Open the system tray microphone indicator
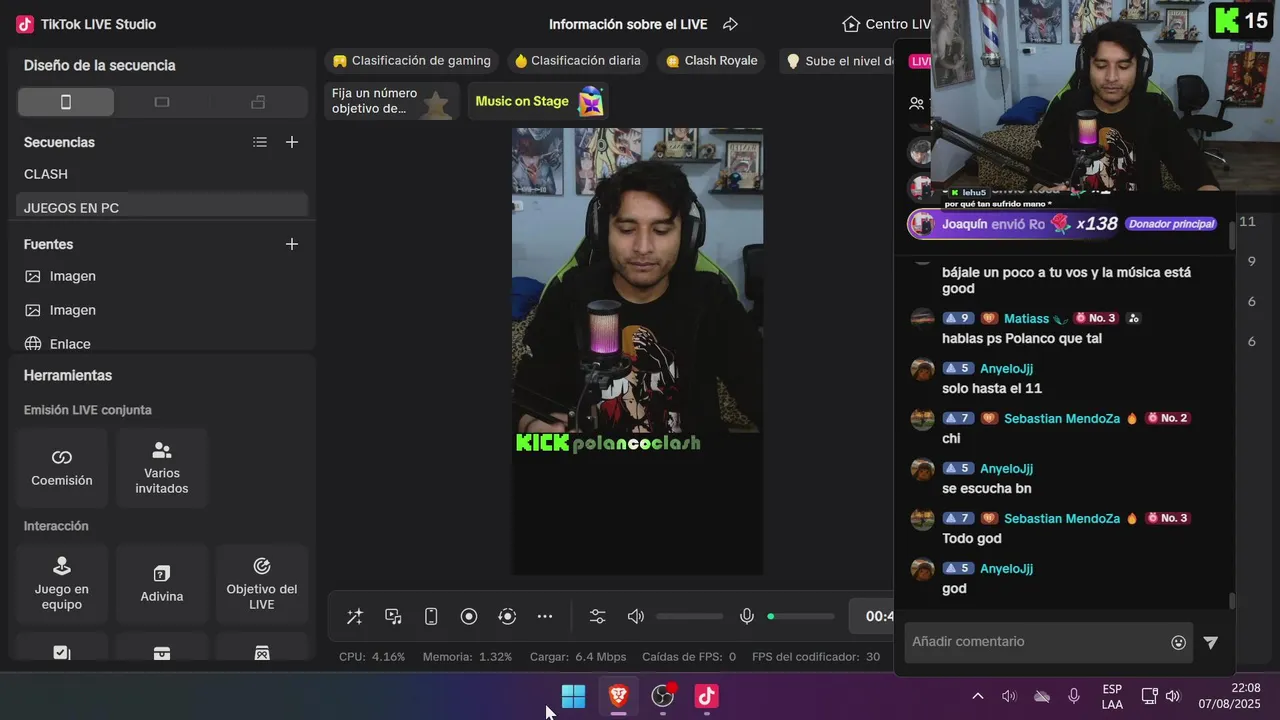Screen dimensions: 1280x720 pos(1074,696)
